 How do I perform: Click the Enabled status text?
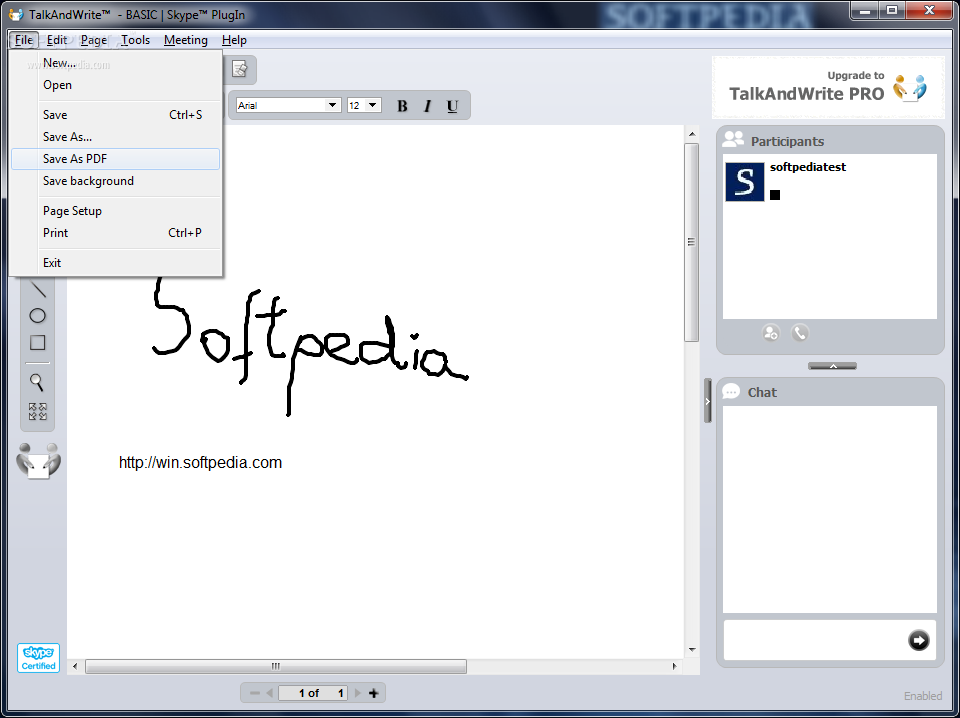click(923, 696)
